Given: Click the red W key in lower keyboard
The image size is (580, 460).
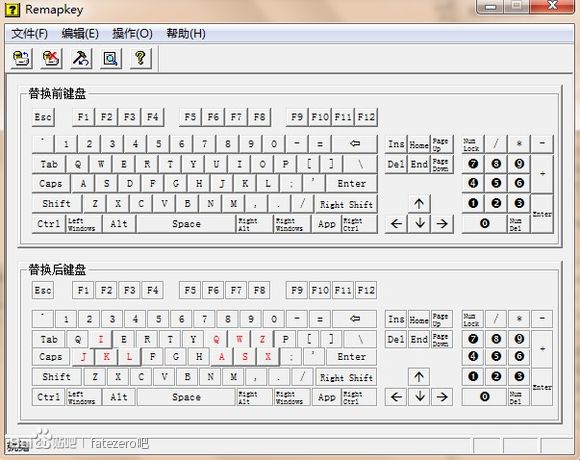Looking at the screenshot, I should (x=239, y=339).
